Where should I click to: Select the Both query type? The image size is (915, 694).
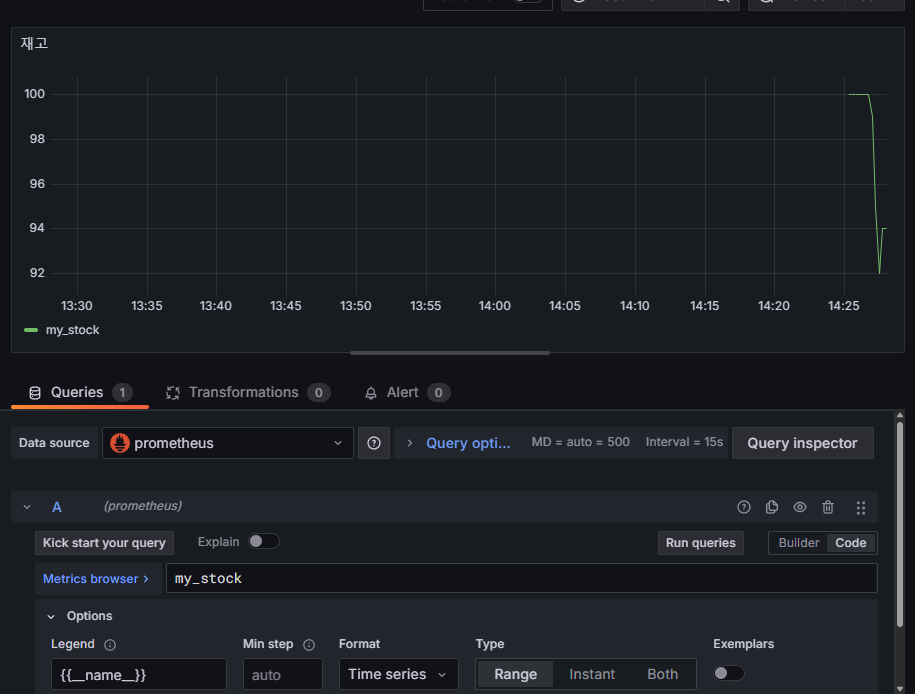(x=662, y=674)
